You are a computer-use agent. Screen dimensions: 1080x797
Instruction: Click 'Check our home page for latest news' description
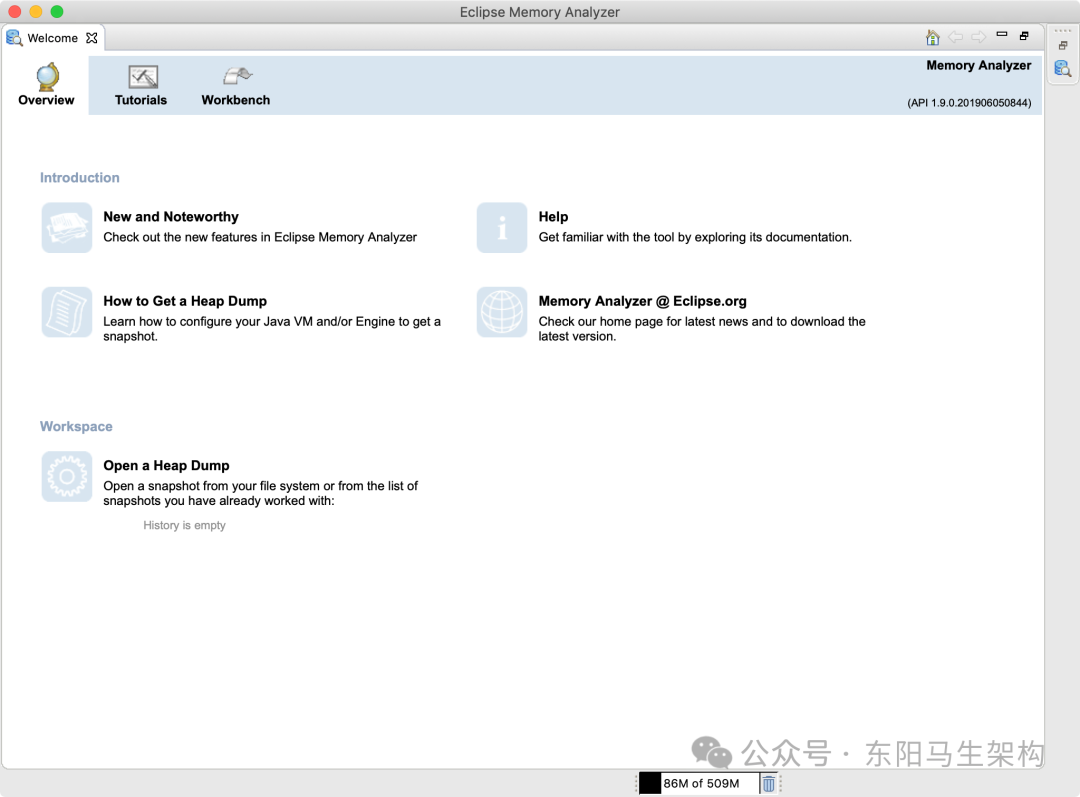tap(702, 329)
